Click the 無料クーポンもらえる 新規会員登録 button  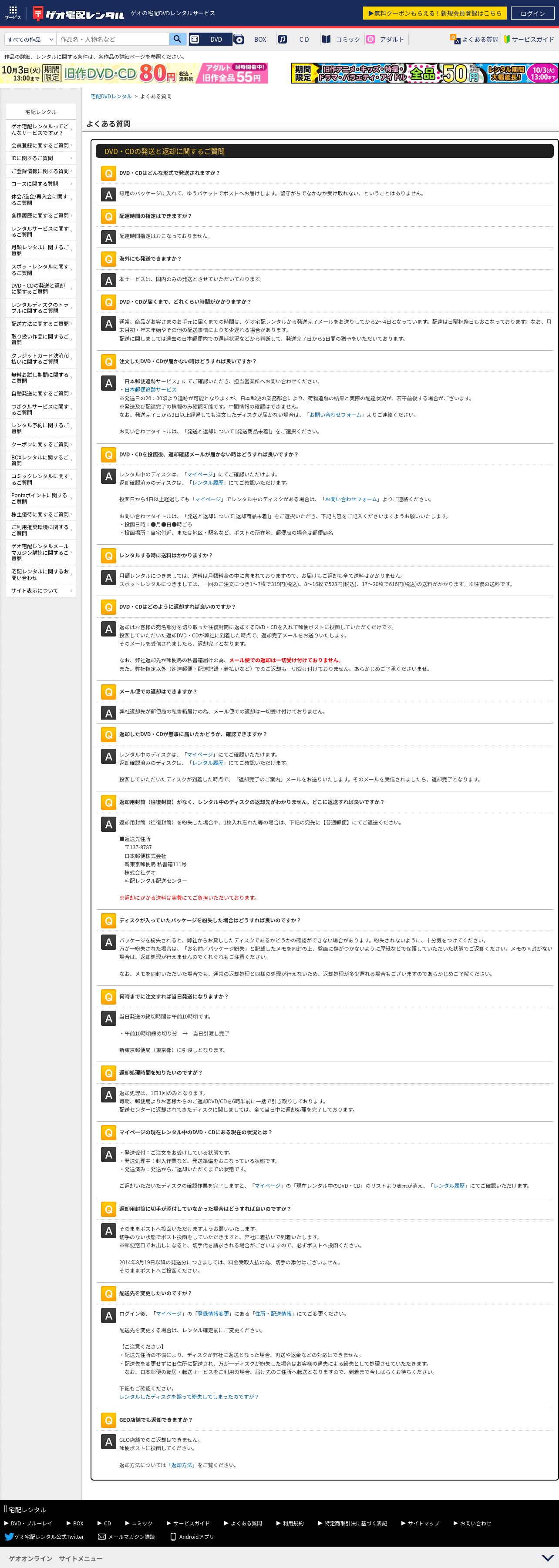click(x=435, y=13)
